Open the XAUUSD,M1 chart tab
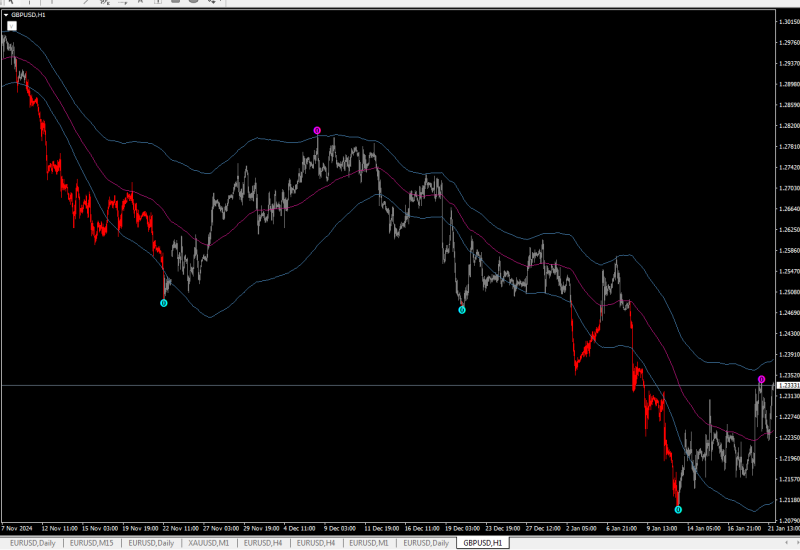800x550 pixels. coord(209,543)
